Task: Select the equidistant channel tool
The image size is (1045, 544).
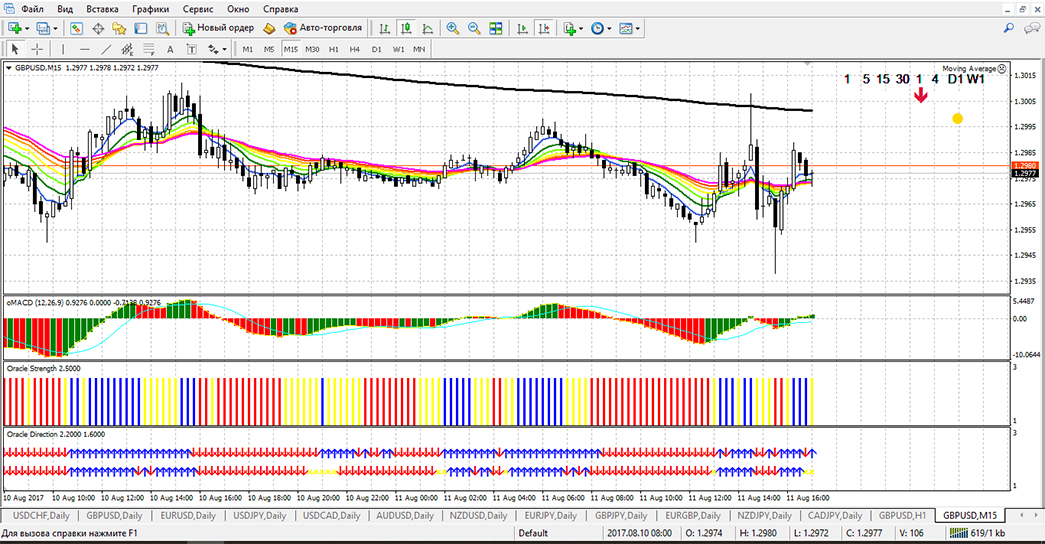Action: tap(127, 49)
